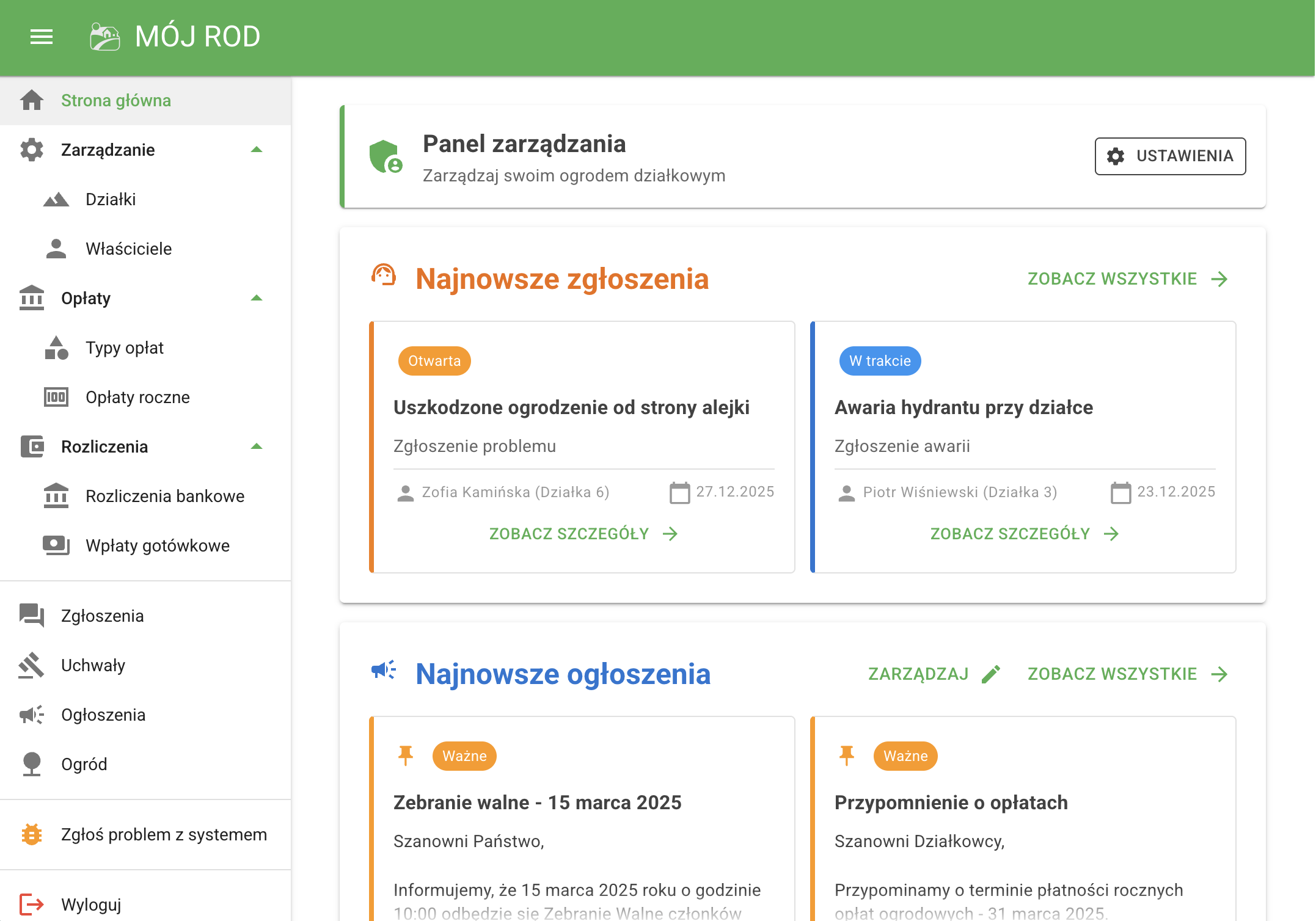Click the Ważne badge on Przypomnienie o opłatach

pyautogui.click(x=905, y=755)
